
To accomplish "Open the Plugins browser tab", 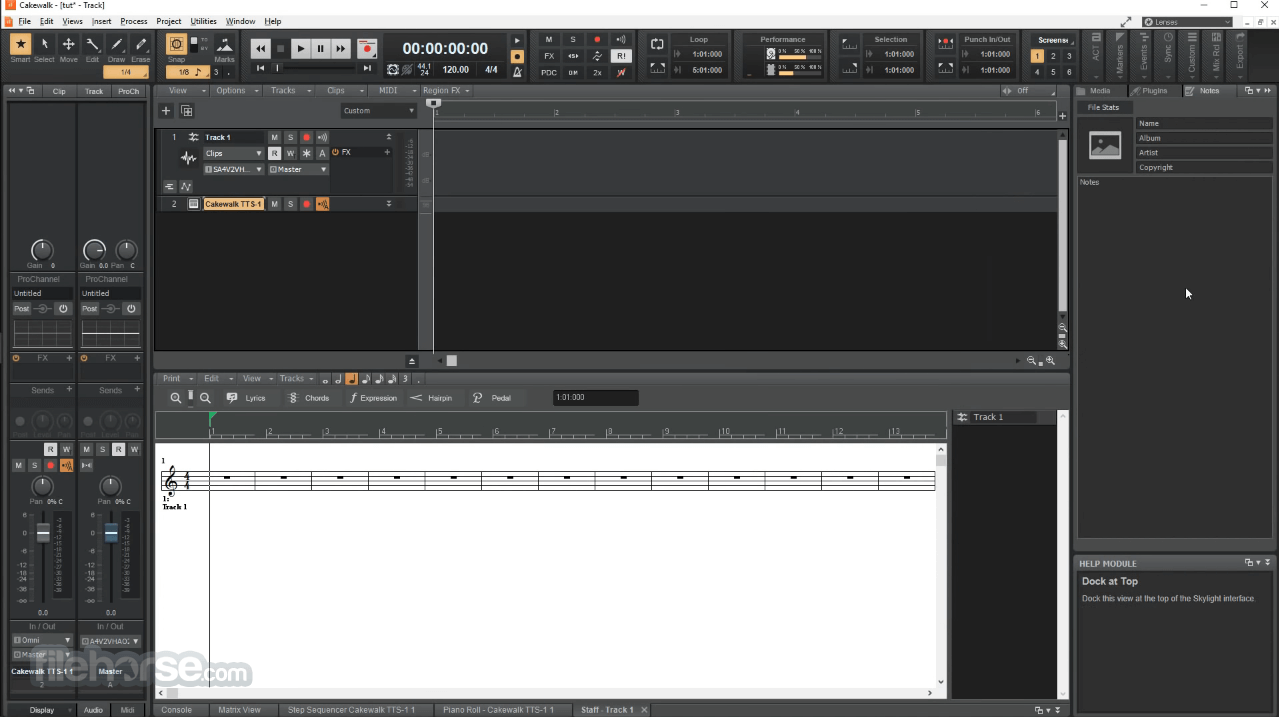I will pos(1155,91).
